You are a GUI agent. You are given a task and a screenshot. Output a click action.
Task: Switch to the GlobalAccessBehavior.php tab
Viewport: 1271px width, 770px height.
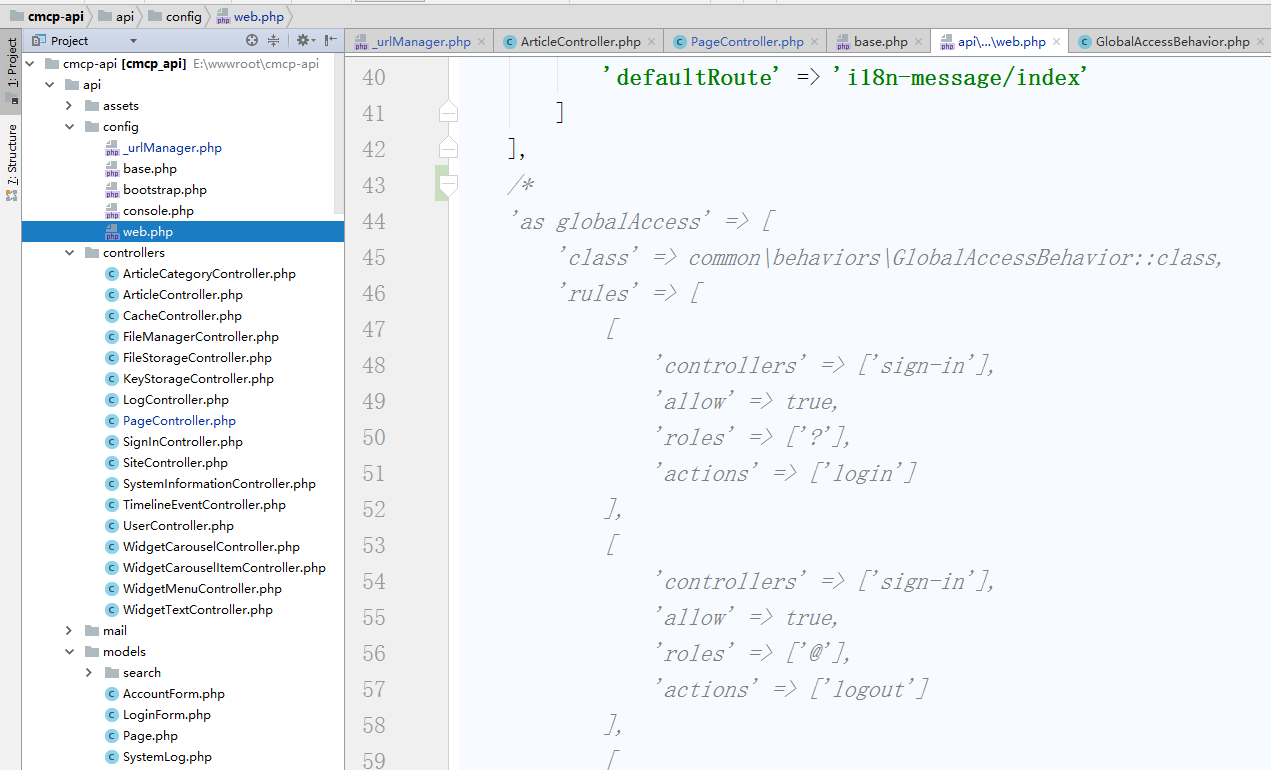pyautogui.click(x=1171, y=42)
